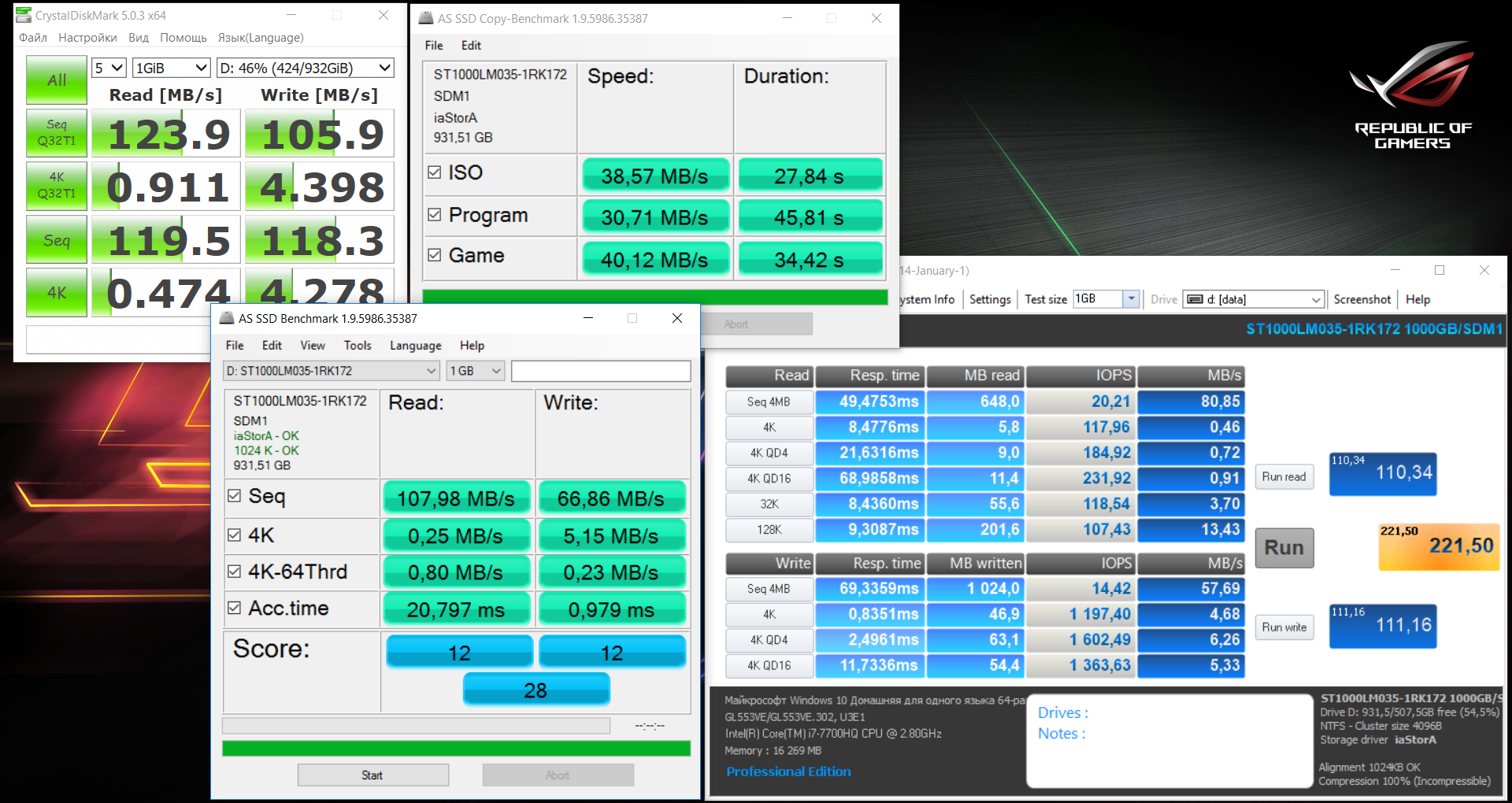Open the D: ST1000LM035 drive dropdown

(331, 371)
